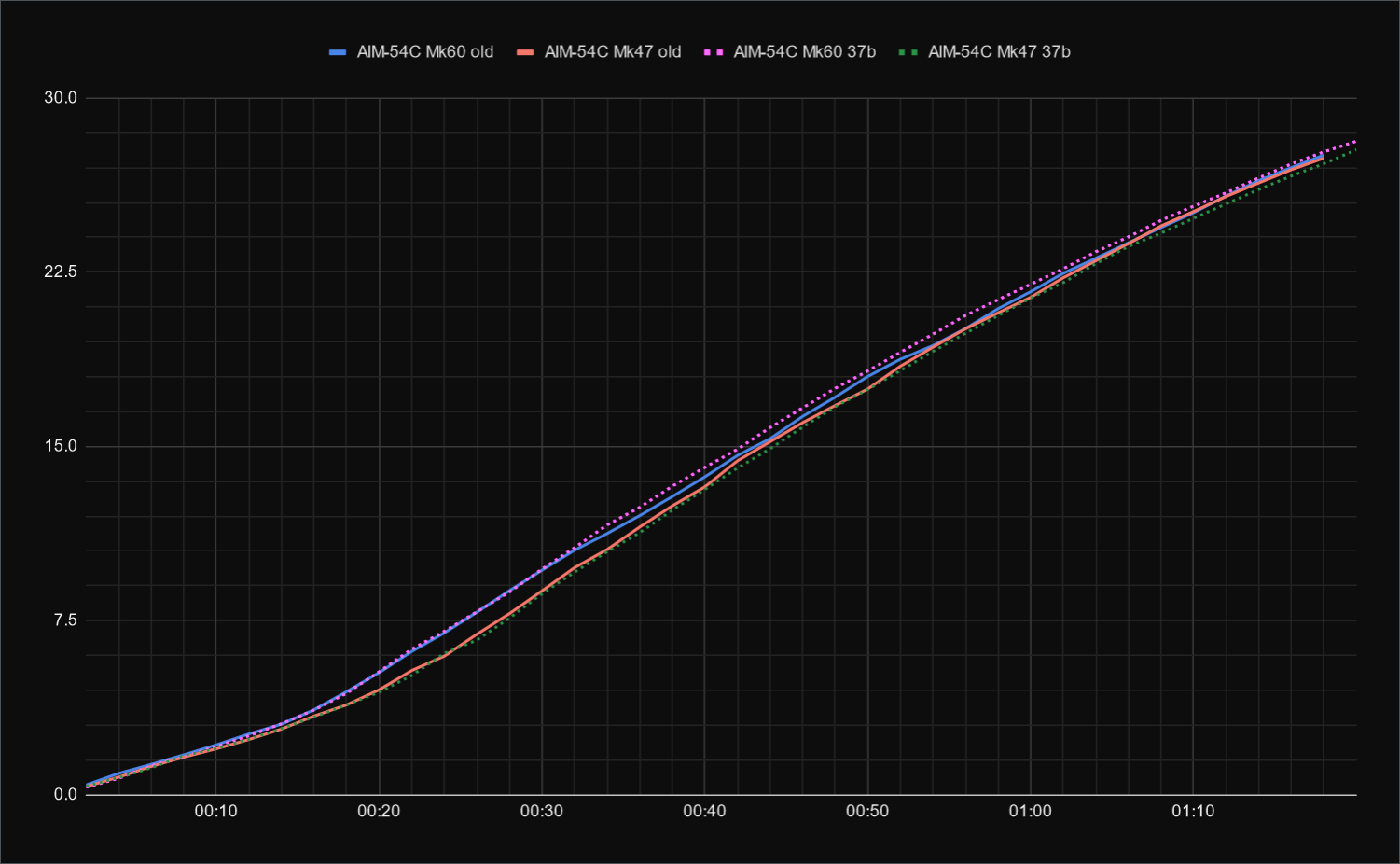Viewport: 1400px width, 864px height.
Task: Click the 00:30 x-axis time label
Action: click(x=542, y=812)
